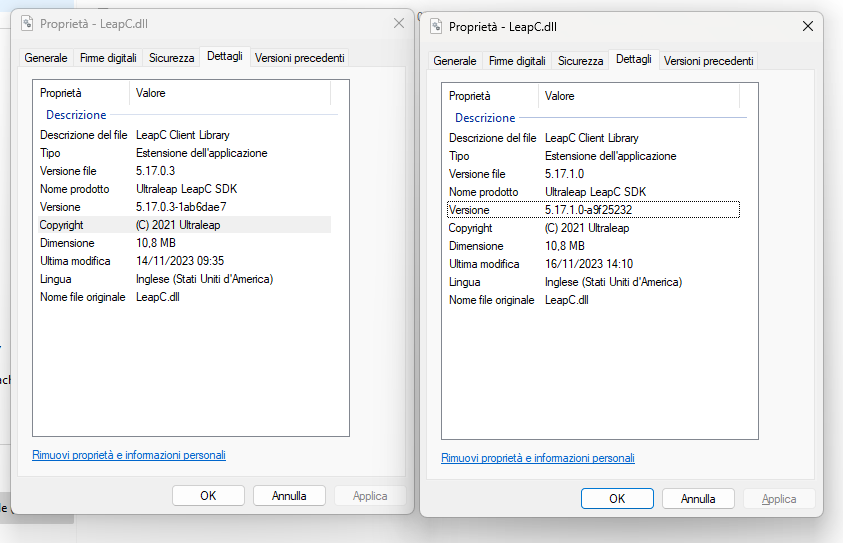Open Firme digitali tab in right window
Viewport: 843px width, 543px height.
(517, 61)
